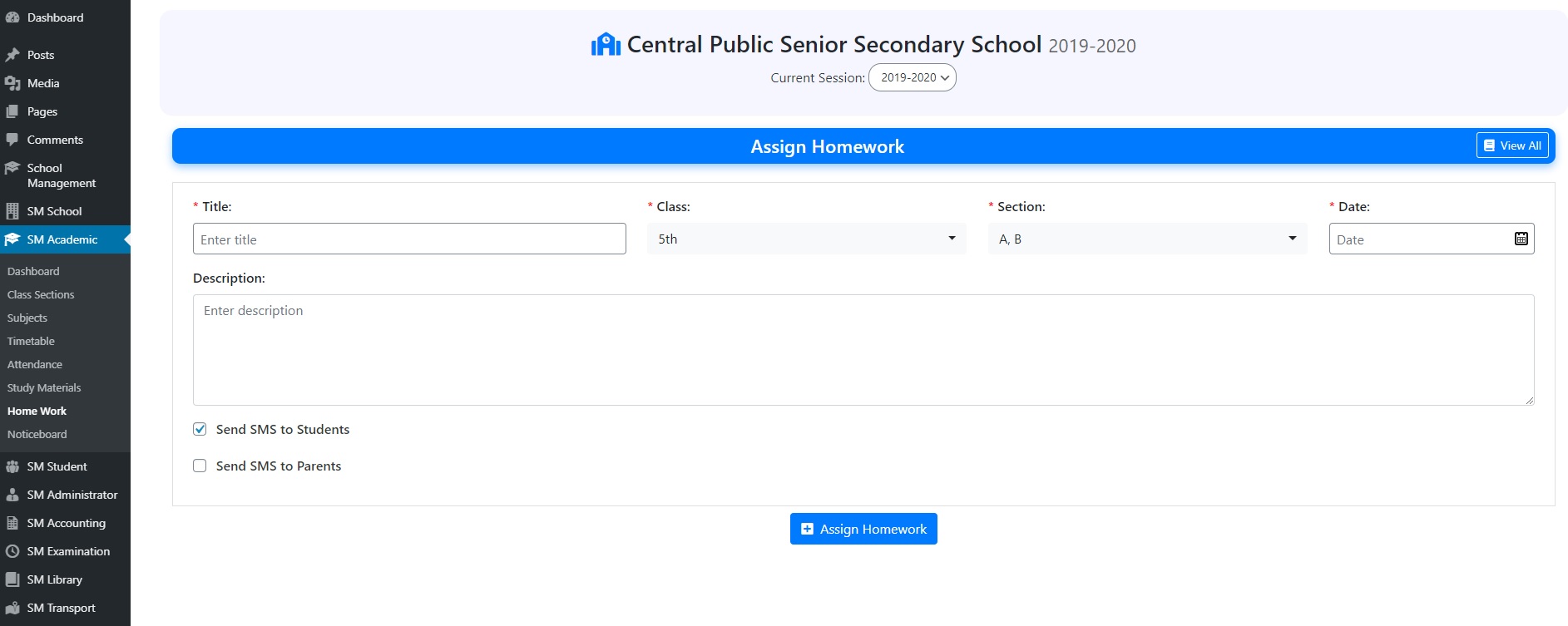The height and width of the screenshot is (626, 1568).
Task: Click the SM Library book icon
Action: tap(12, 579)
